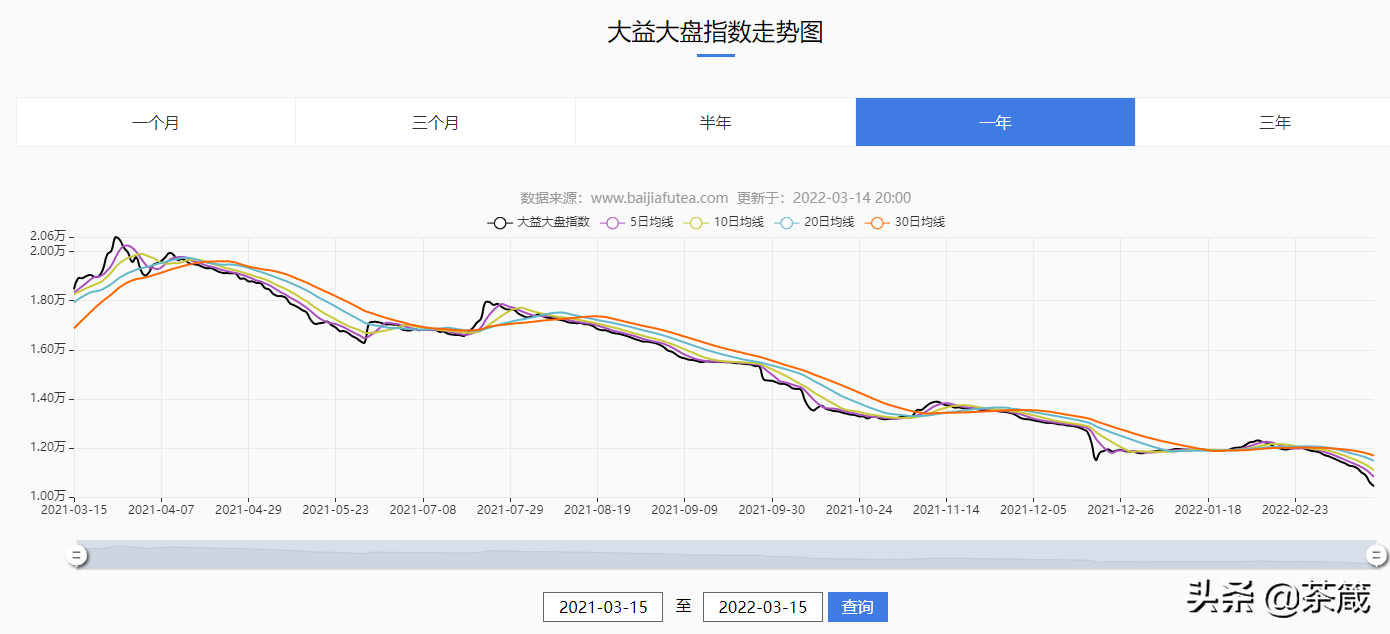Click the x-axis label 2022-02-23

1295,509
